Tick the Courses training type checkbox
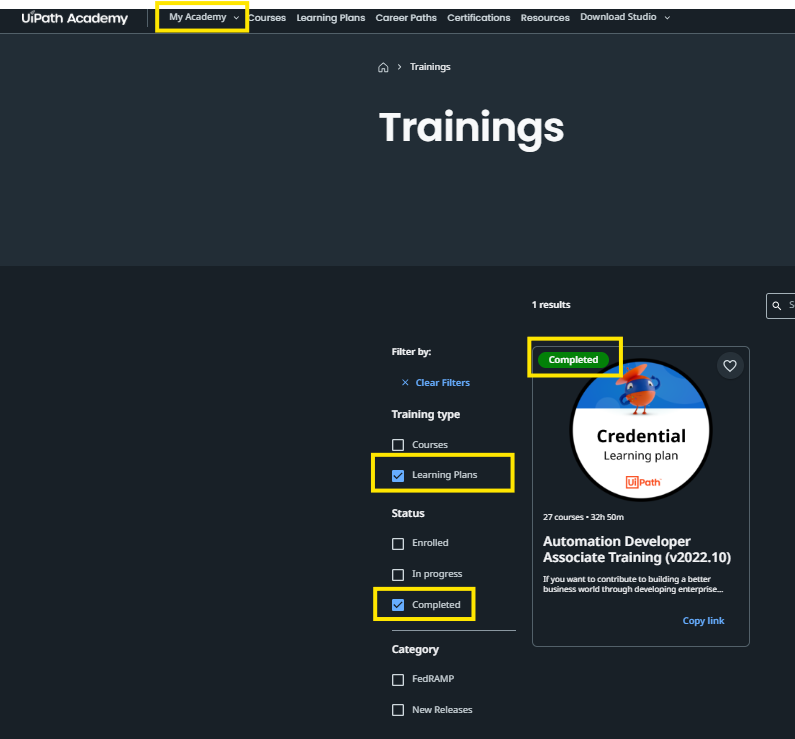Image resolution: width=795 pixels, height=739 pixels. pos(398,445)
